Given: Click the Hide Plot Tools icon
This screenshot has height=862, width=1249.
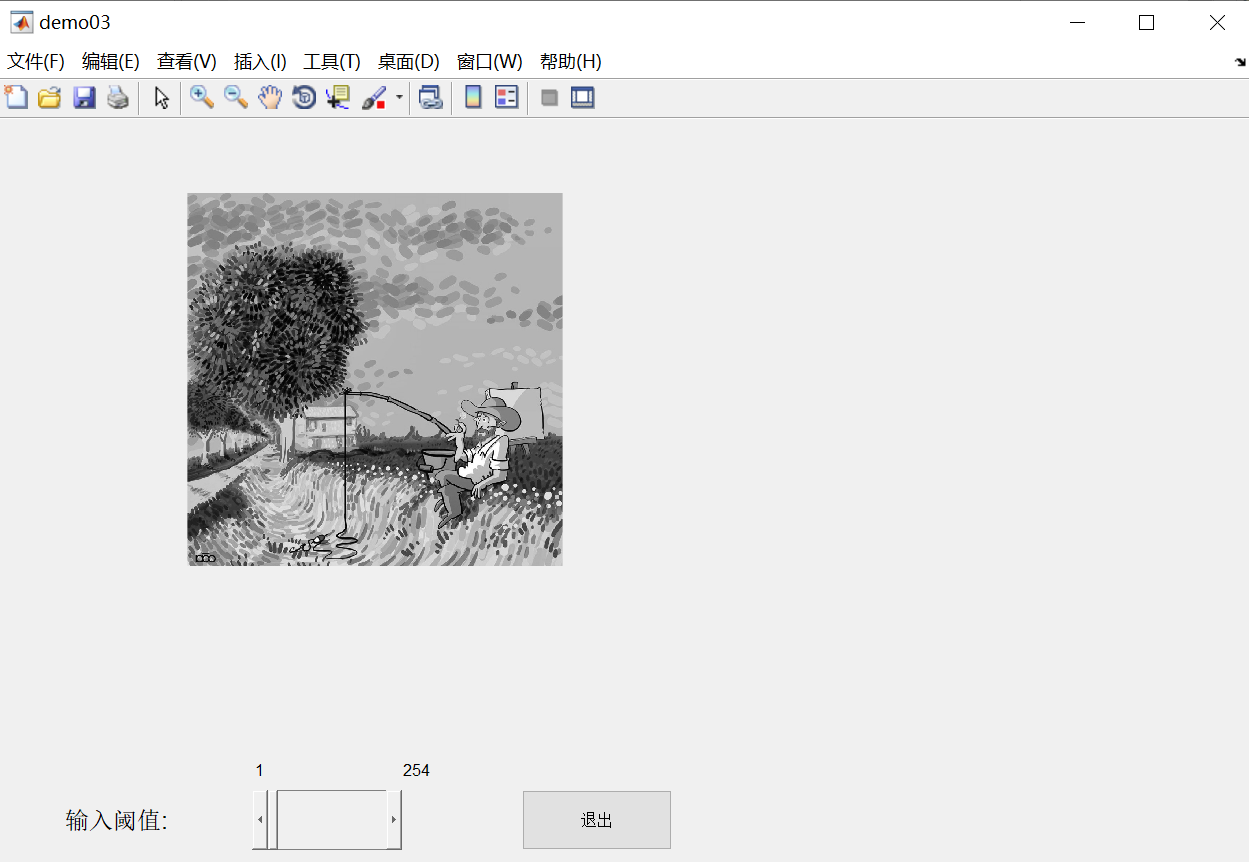Looking at the screenshot, I should point(549,97).
